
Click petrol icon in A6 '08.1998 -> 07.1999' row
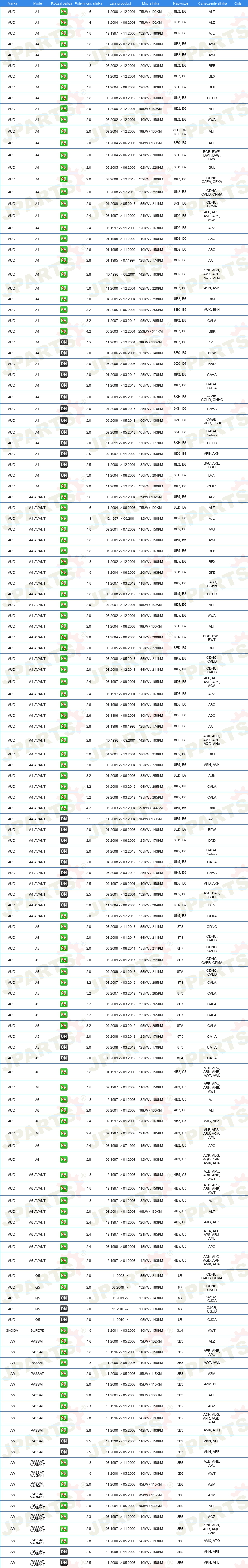click(63, 1146)
